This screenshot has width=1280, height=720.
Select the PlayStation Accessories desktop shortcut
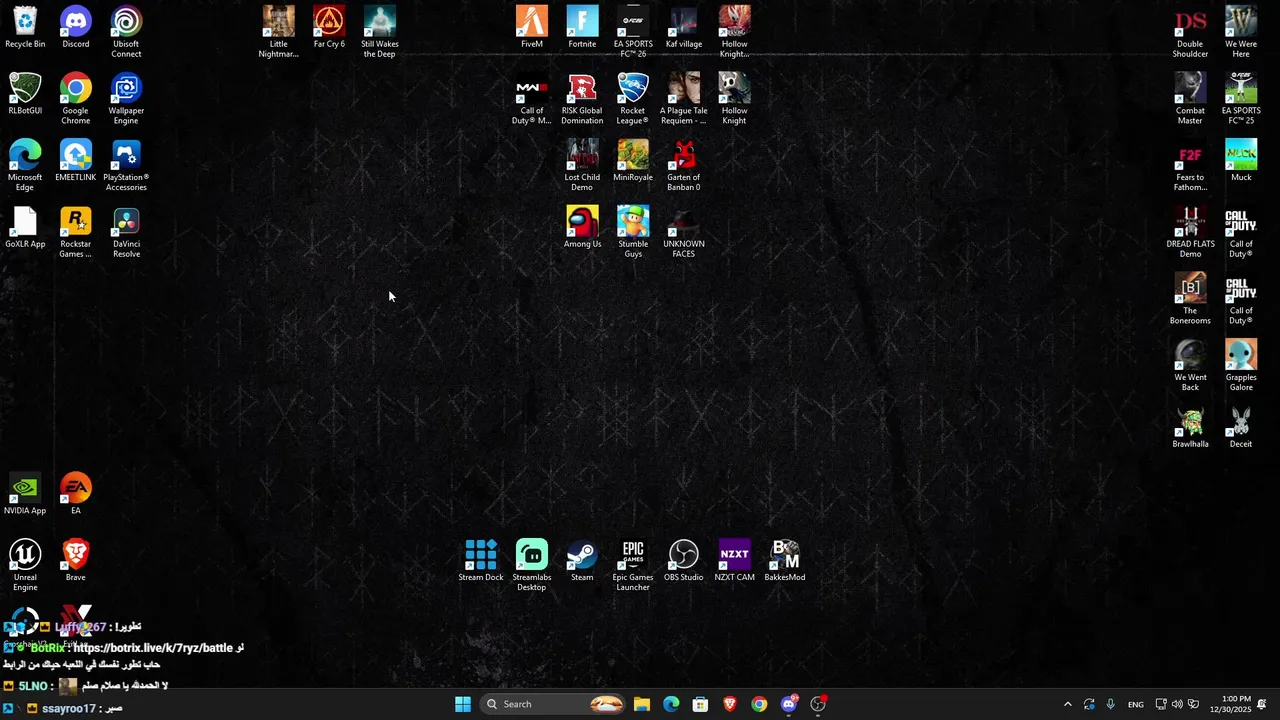(x=126, y=166)
